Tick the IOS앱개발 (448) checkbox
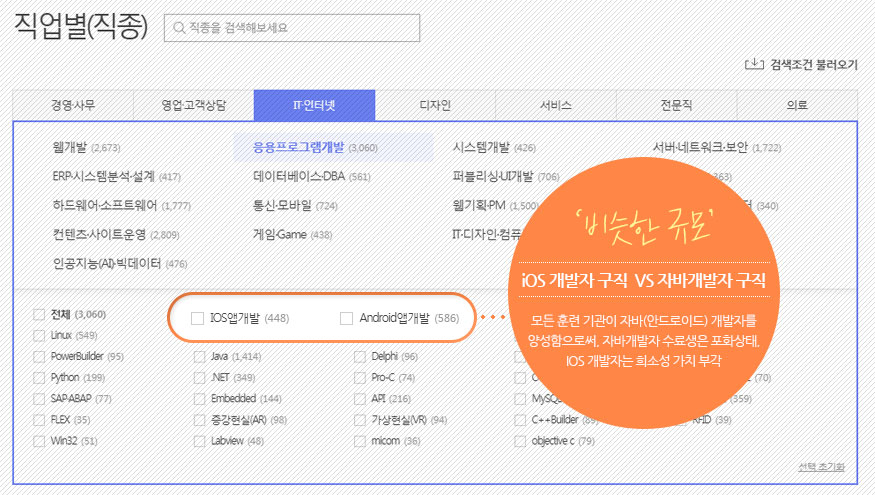Image resolution: width=875 pixels, height=495 pixels. [197, 318]
